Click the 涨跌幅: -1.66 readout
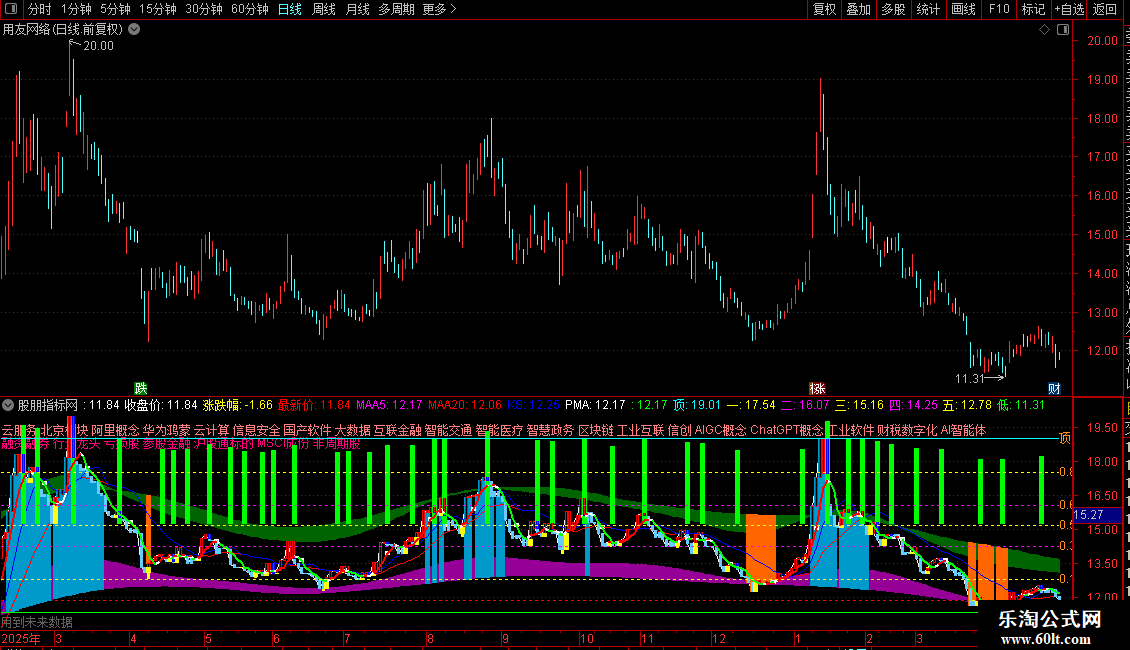Viewport: 1130px width, 650px height. coord(238,405)
